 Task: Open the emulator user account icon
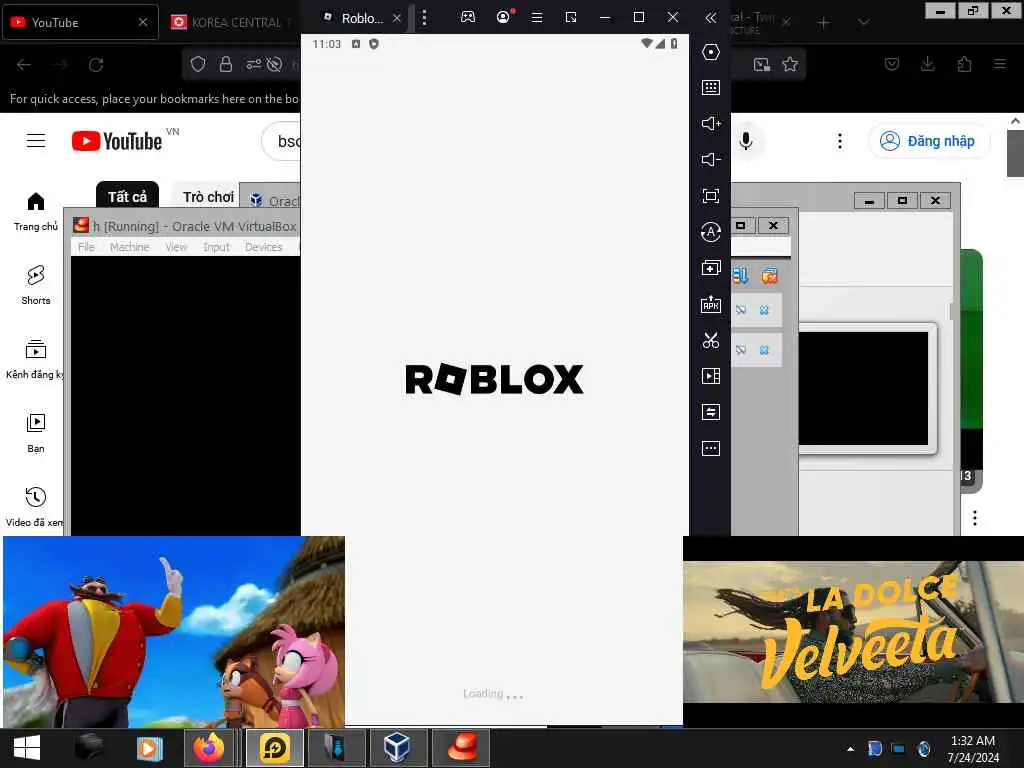coord(504,17)
